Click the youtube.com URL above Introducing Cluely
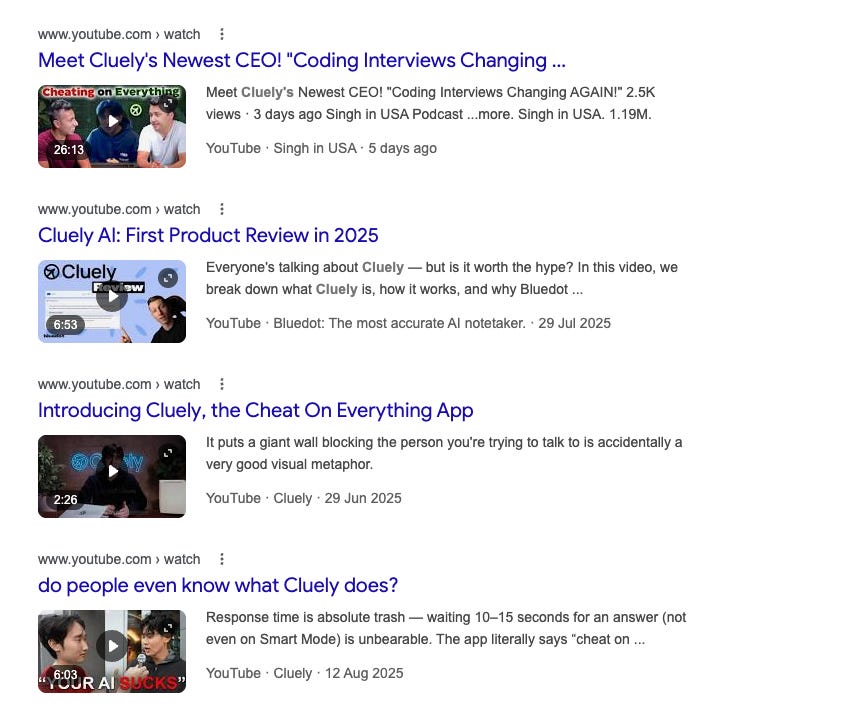This screenshot has height=719, width=846. pyautogui.click(x=119, y=385)
